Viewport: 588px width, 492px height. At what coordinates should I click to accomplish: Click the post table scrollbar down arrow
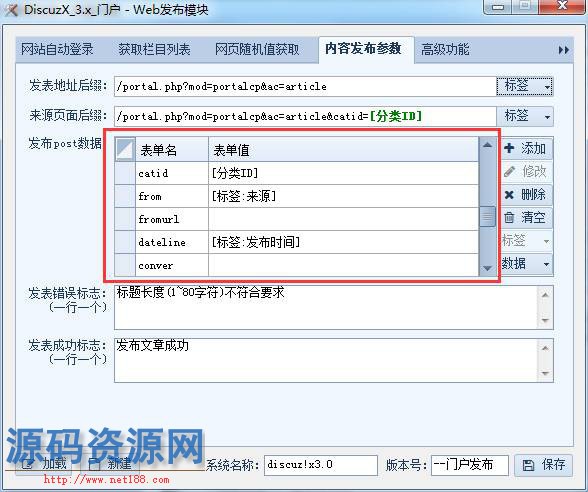click(x=487, y=268)
